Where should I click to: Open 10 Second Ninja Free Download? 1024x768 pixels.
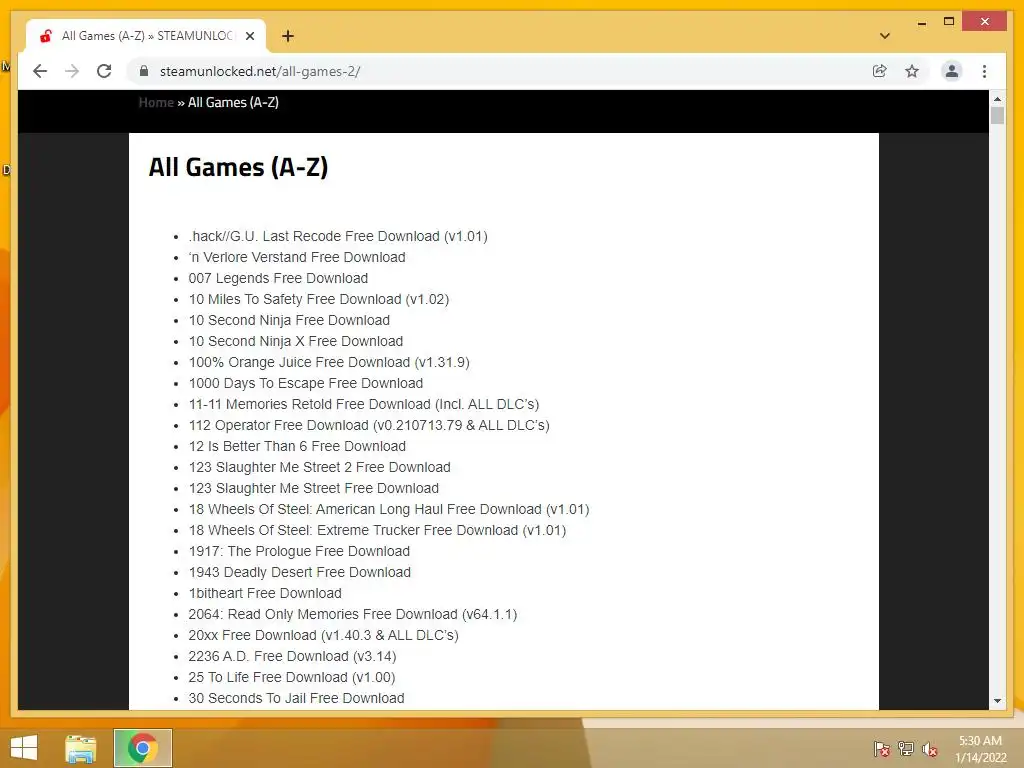[289, 320]
